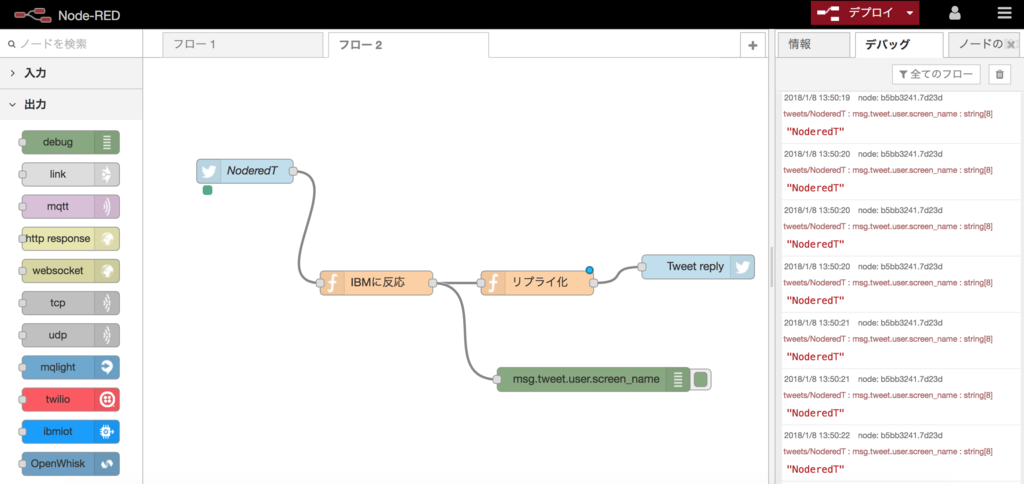The image size is (1024, 484).
Task: Click the IBMに反応 node output port
Action: click(x=433, y=283)
